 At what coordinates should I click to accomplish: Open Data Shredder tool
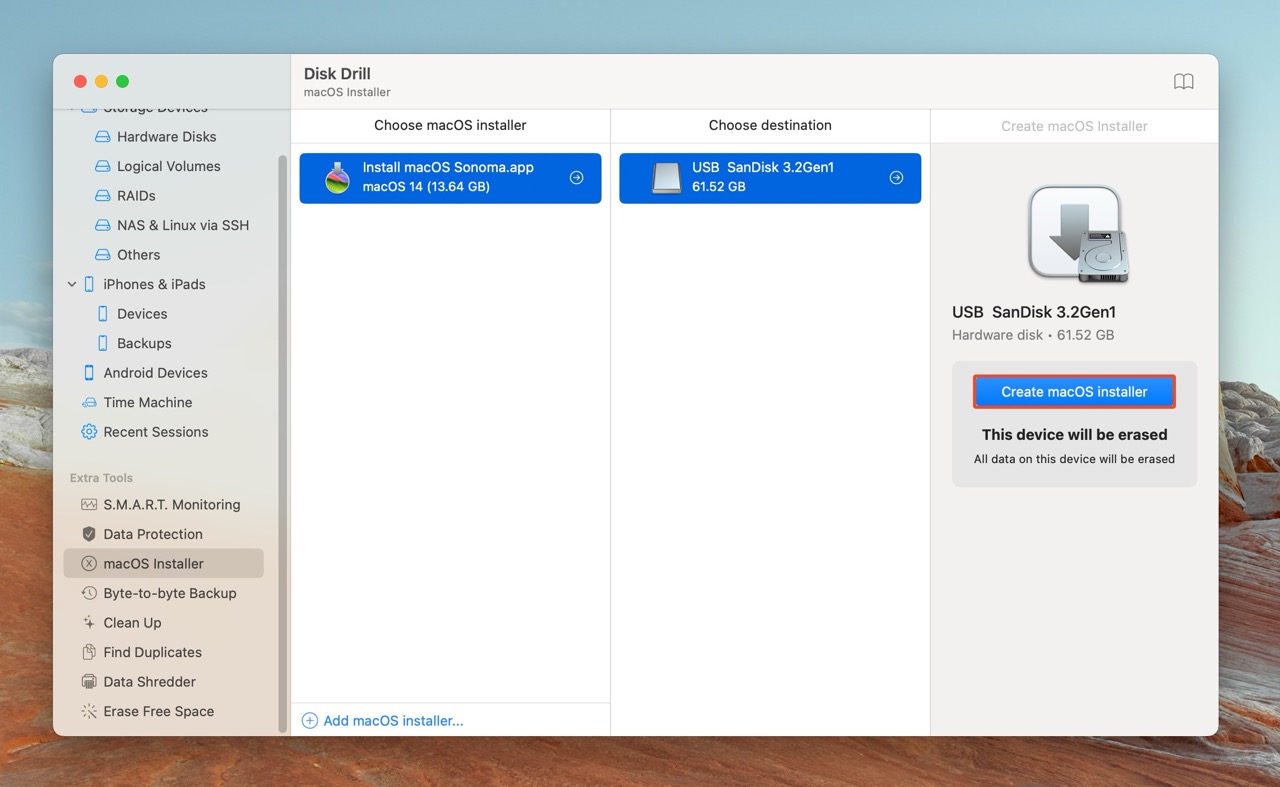pos(150,682)
